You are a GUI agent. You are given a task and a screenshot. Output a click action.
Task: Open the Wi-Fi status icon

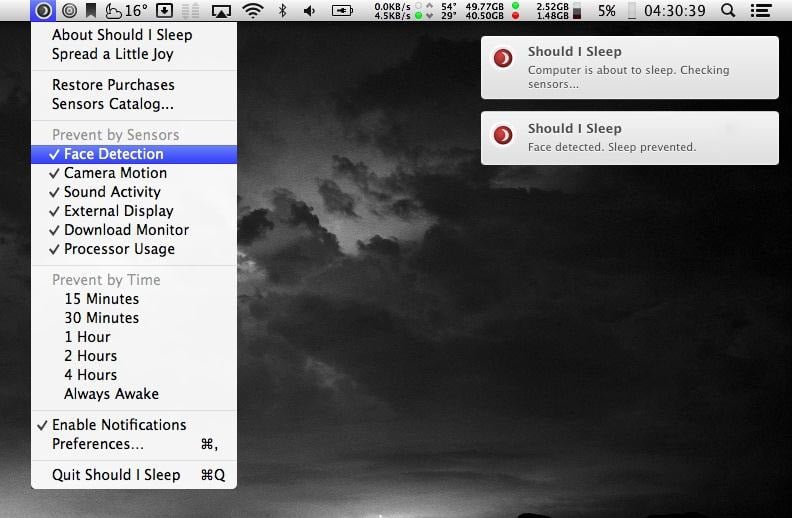click(x=253, y=11)
